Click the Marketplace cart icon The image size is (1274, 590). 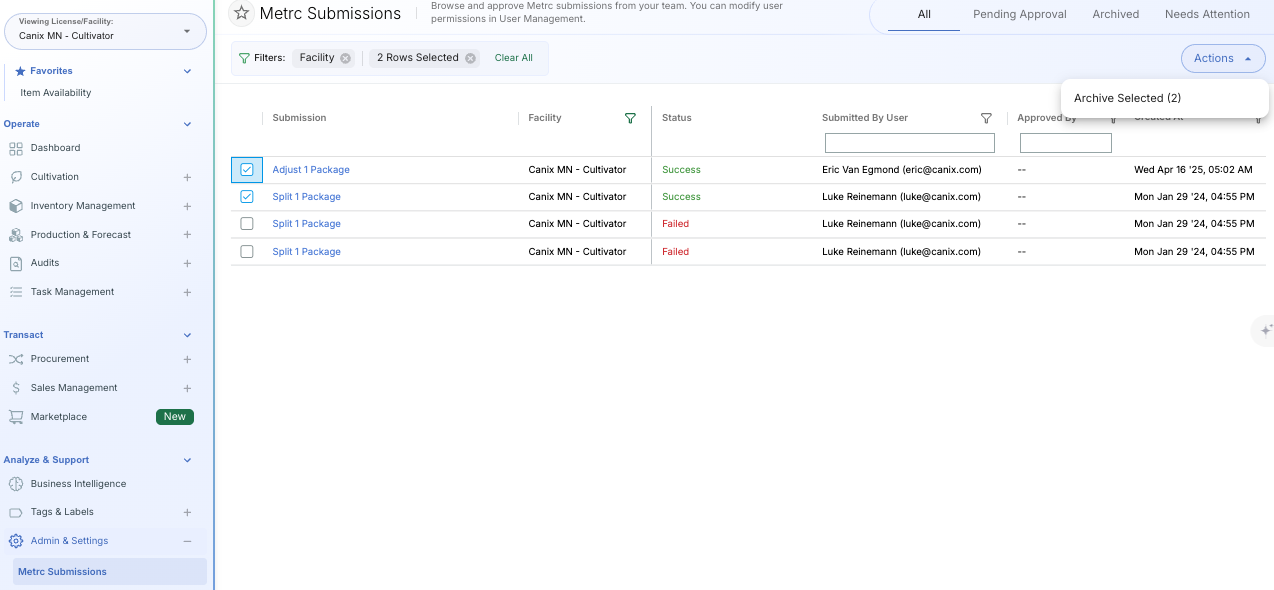(15, 417)
